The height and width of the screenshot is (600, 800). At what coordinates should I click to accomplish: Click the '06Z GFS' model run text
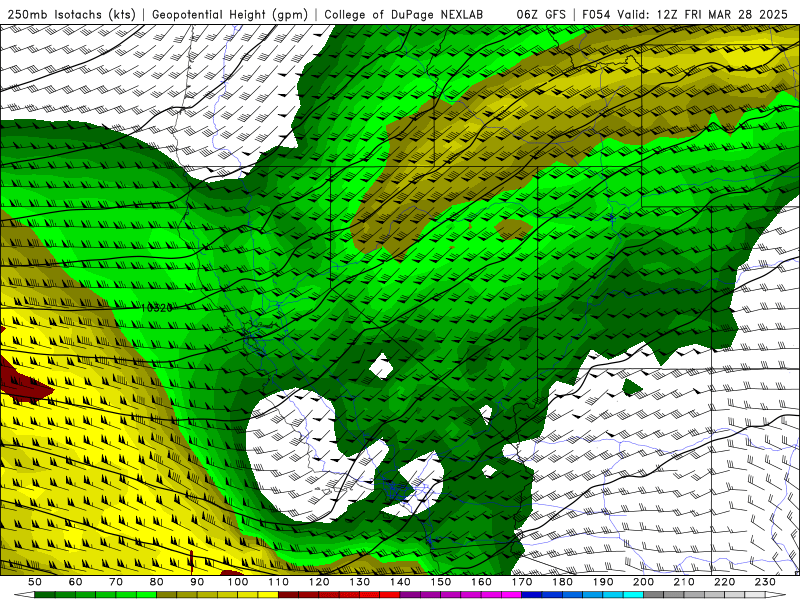[x=541, y=15]
